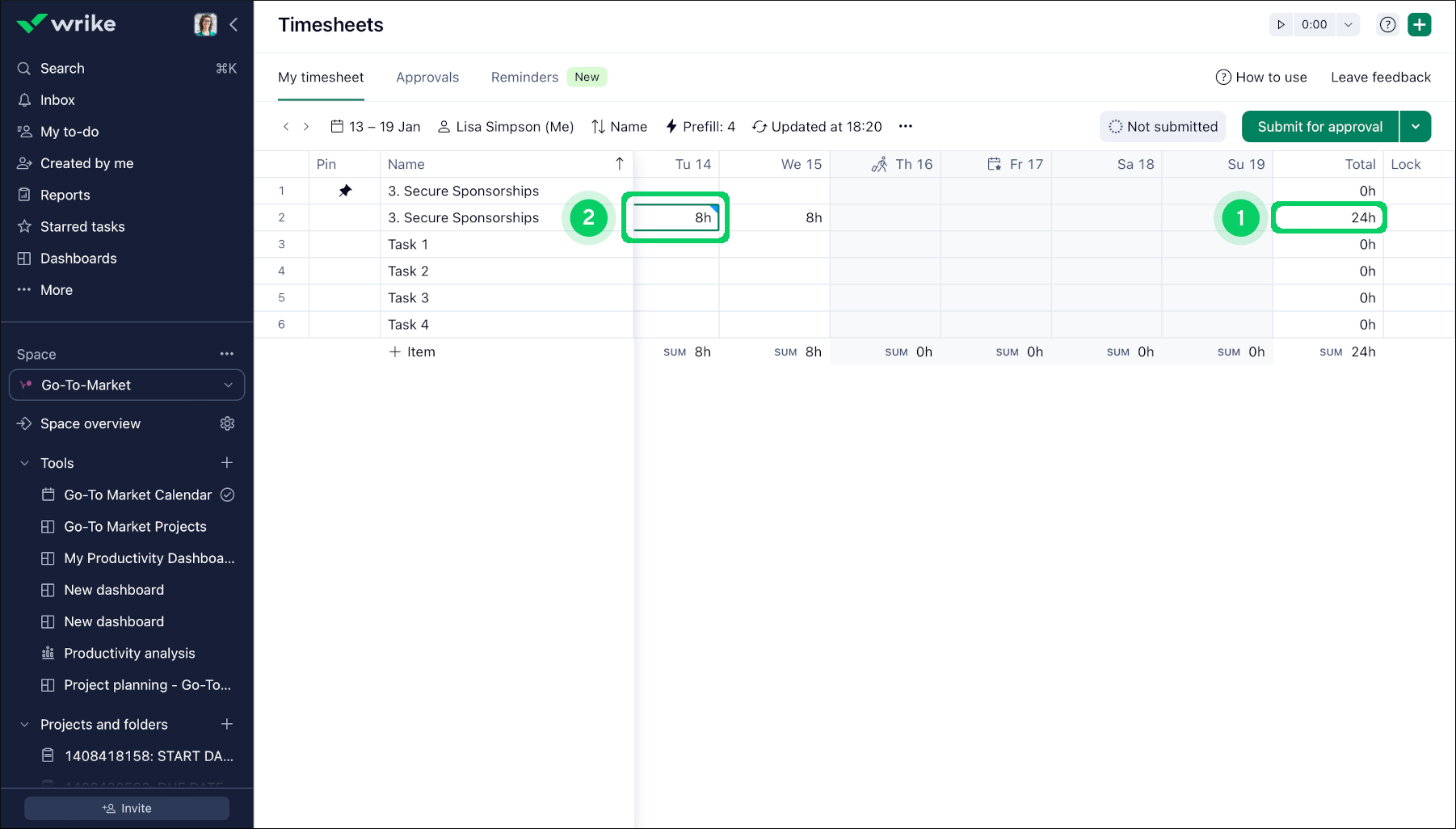Viewport: 1456px width, 829px height.
Task: Click Submit for approval button
Action: click(1319, 127)
